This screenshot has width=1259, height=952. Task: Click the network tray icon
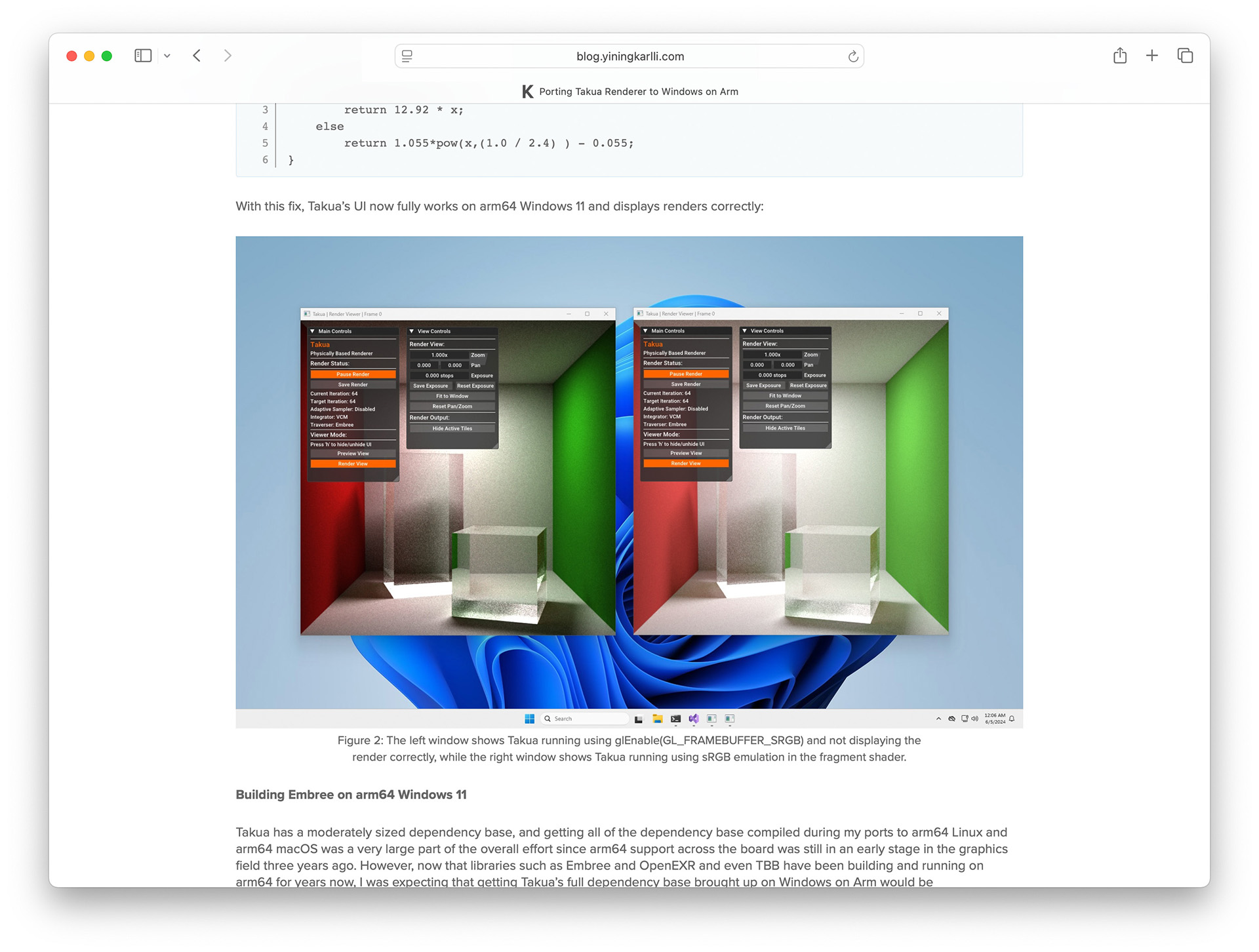(x=965, y=719)
